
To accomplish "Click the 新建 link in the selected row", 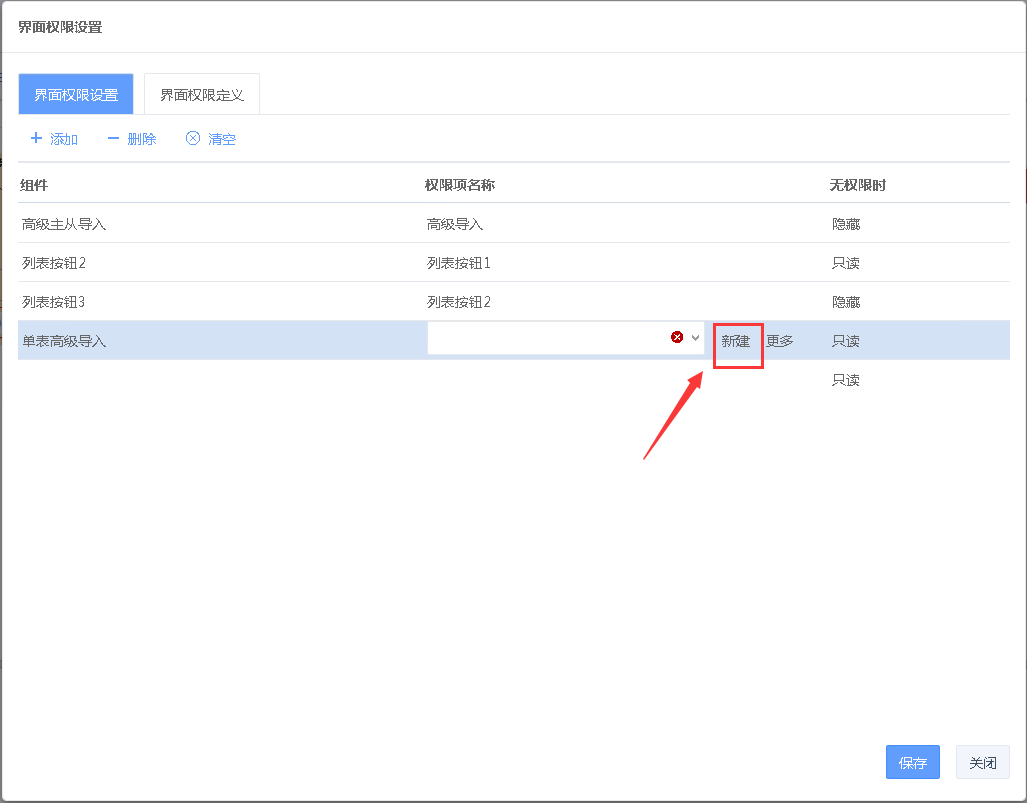I will point(736,341).
